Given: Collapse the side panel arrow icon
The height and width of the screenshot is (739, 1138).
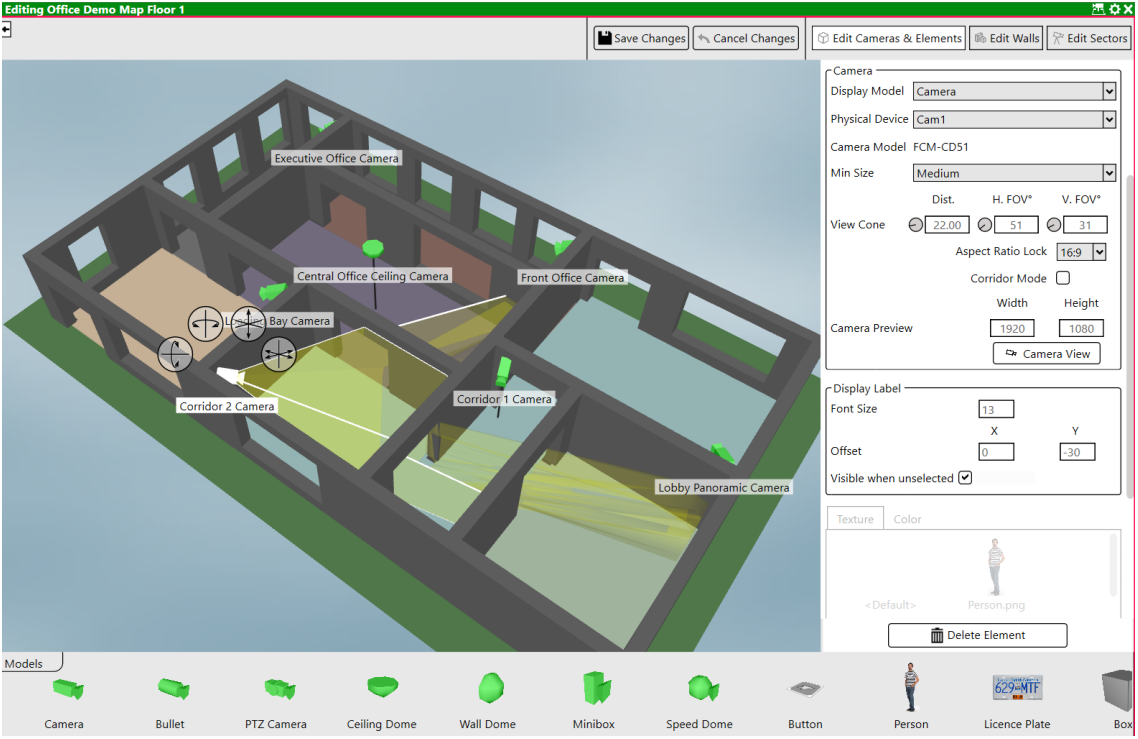Looking at the screenshot, I should 6,30.
